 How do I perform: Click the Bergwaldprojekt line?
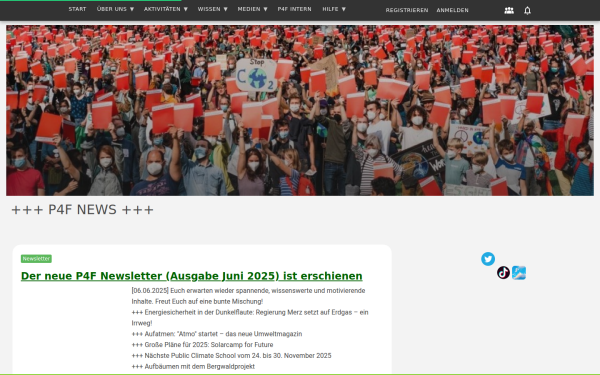coord(193,367)
